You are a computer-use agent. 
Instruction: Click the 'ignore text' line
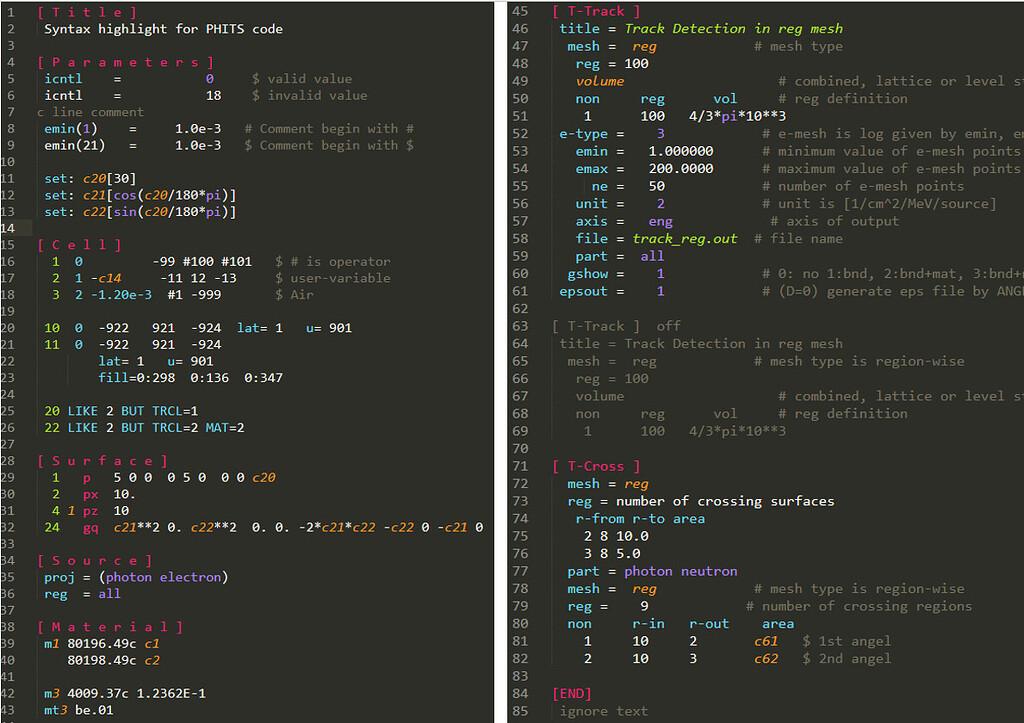(603, 711)
